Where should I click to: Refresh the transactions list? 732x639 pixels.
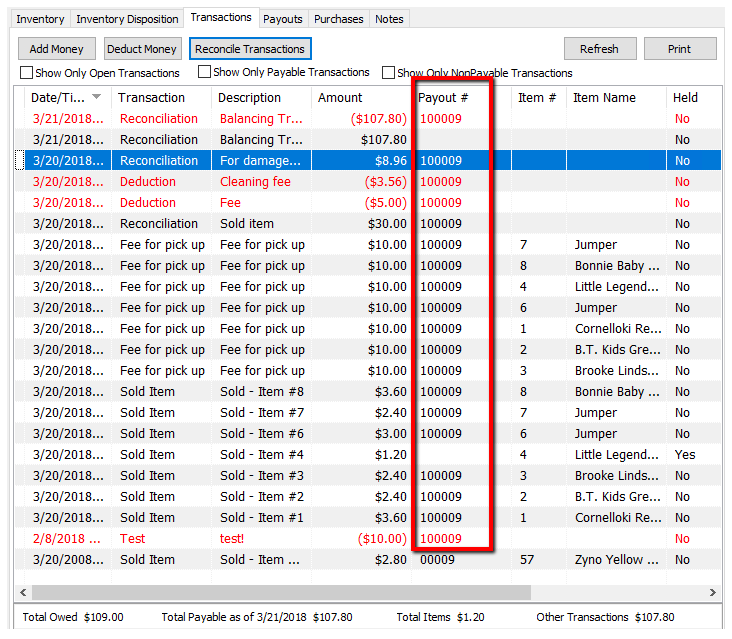pyautogui.click(x=599, y=49)
